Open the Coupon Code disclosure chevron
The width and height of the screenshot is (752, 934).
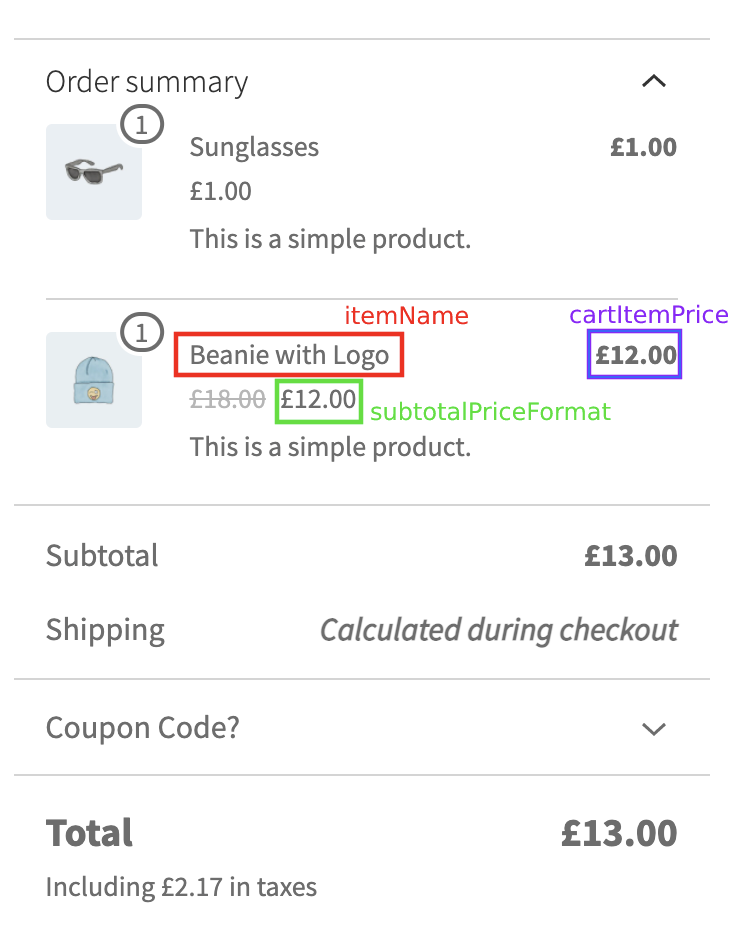pos(655,729)
